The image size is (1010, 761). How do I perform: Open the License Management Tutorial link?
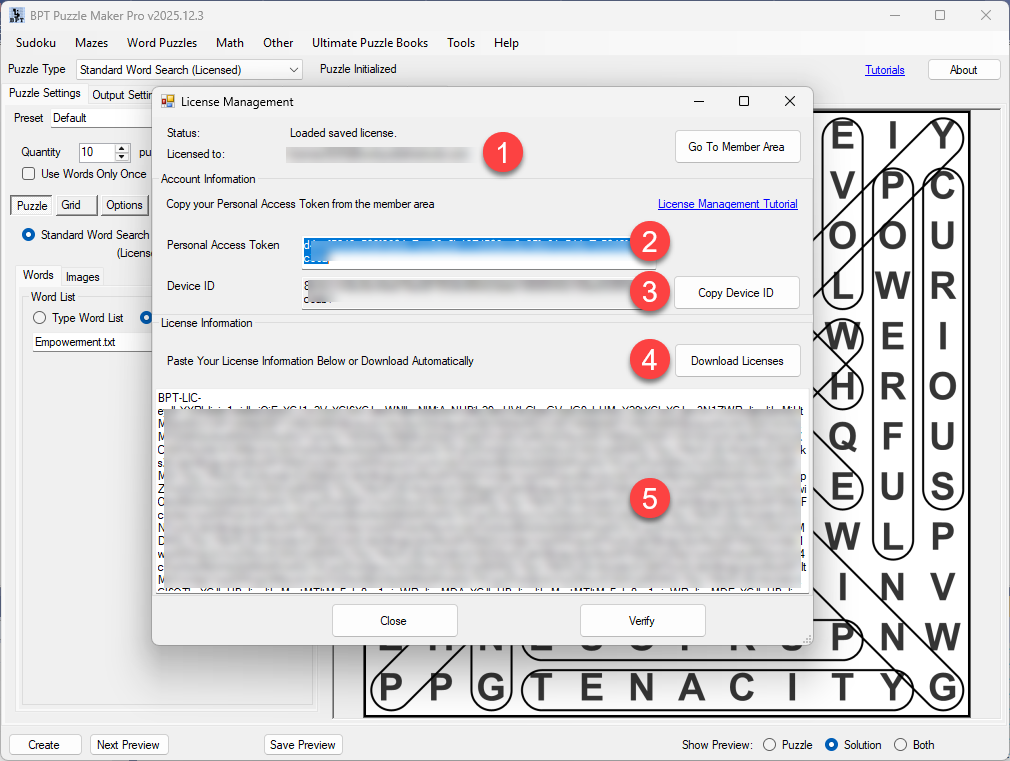tap(727, 203)
